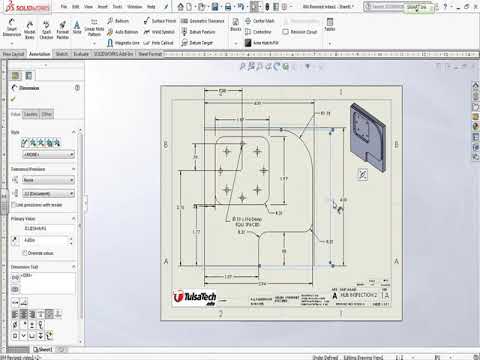Select left justify for dimension text
Viewport: 480px width, 360px height.
pos(15,314)
